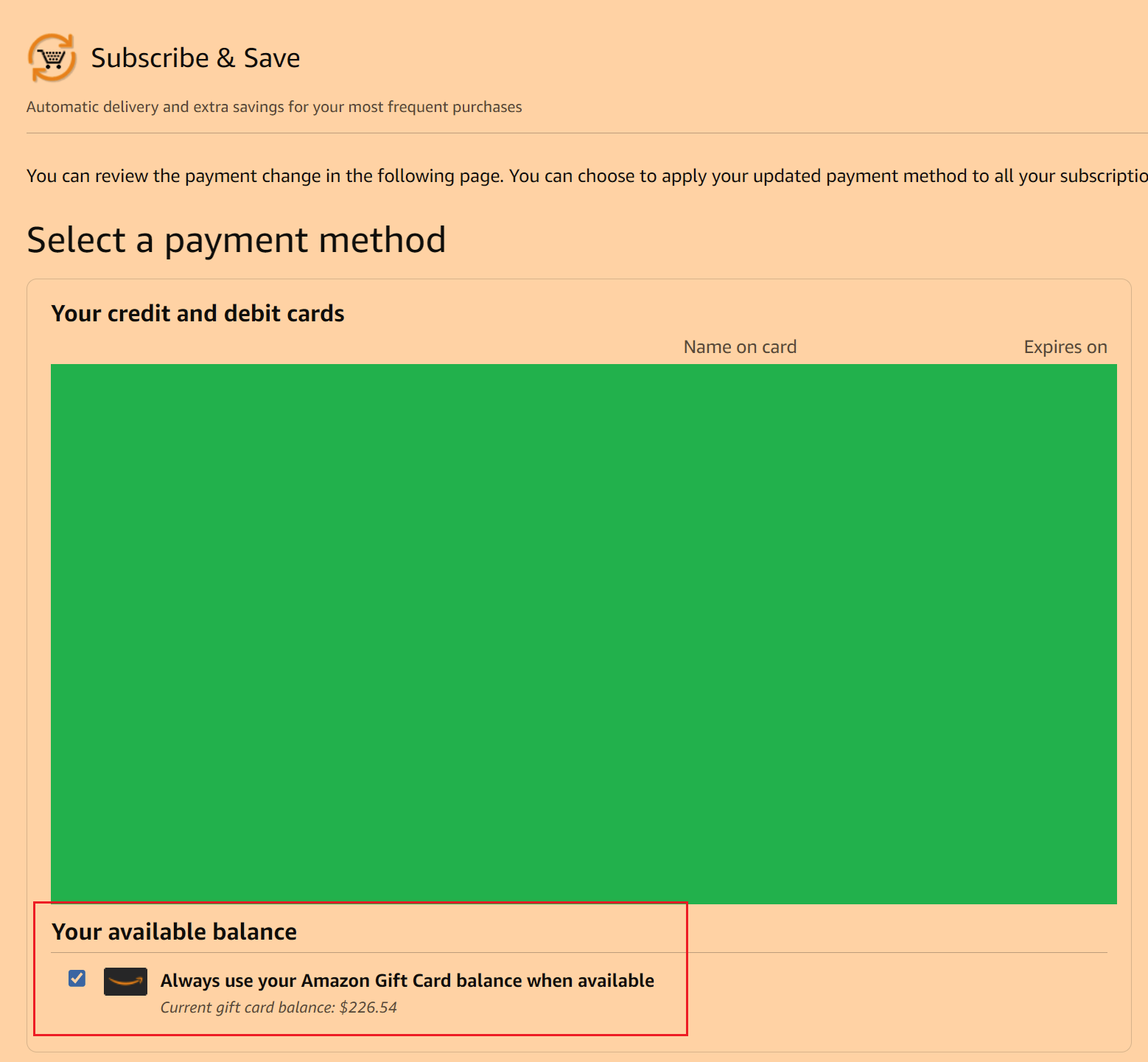Click the divider line below the page header

point(587,133)
